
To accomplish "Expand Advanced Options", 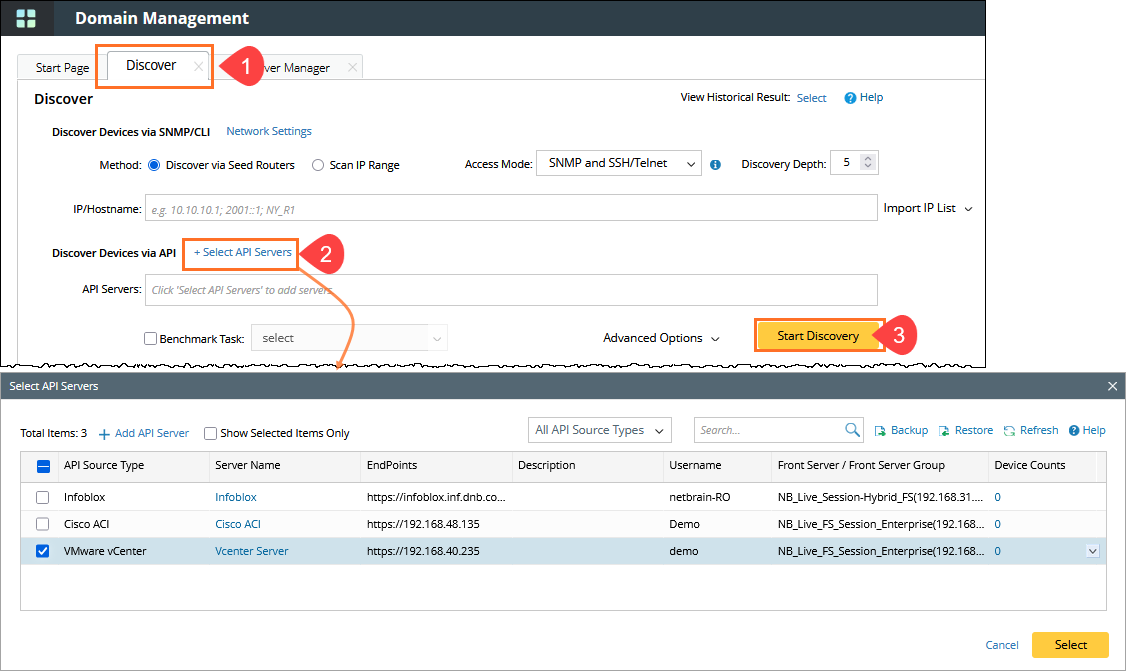I will [661, 338].
